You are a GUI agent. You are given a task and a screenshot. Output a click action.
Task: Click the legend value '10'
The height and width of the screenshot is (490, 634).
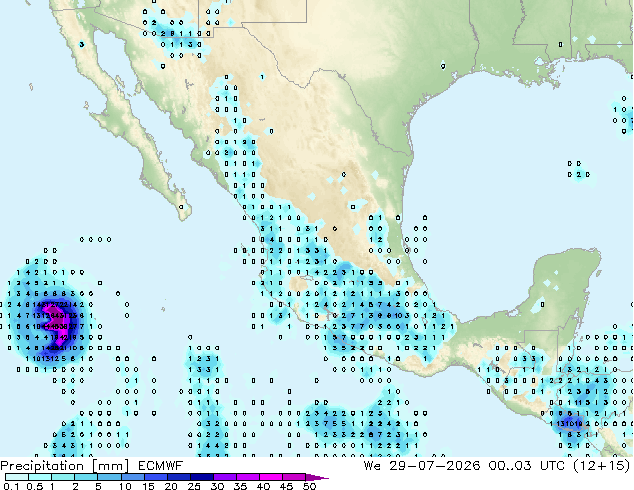click(x=125, y=486)
